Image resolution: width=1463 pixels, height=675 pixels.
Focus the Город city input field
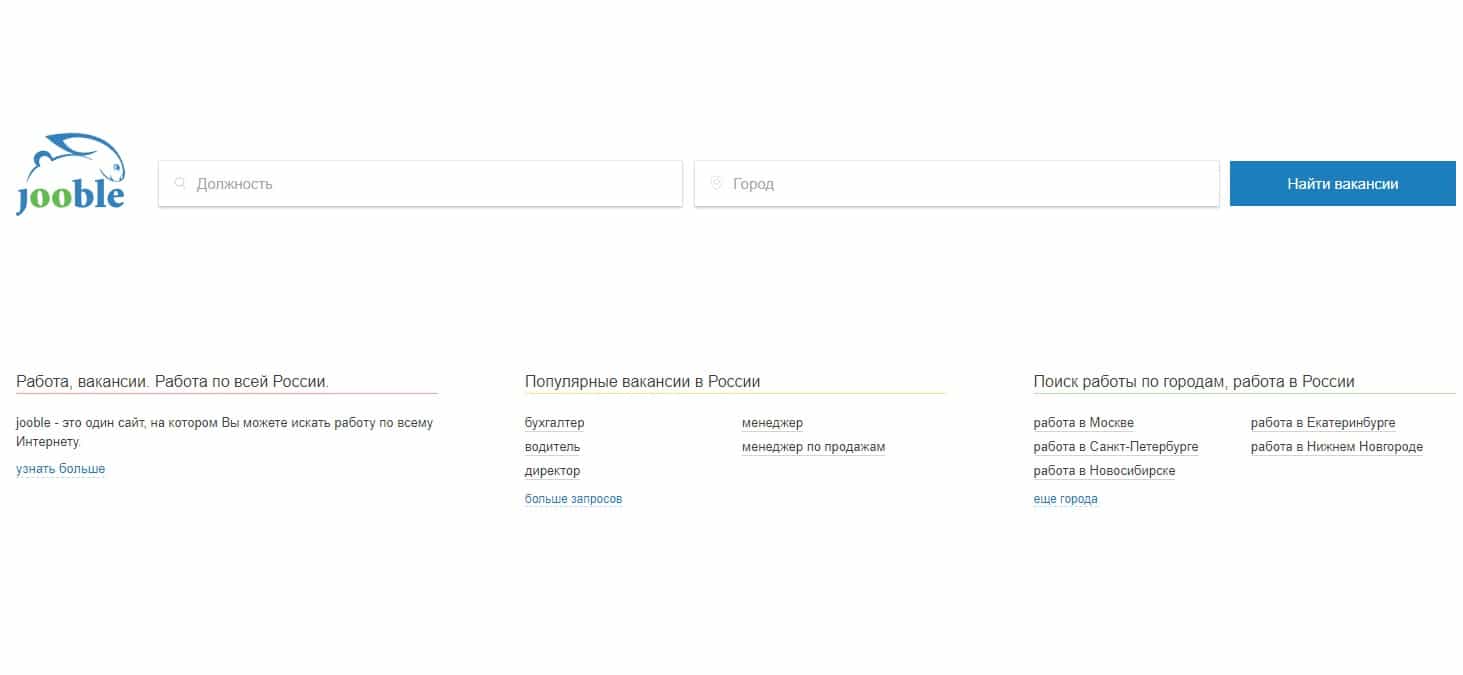click(x=957, y=184)
